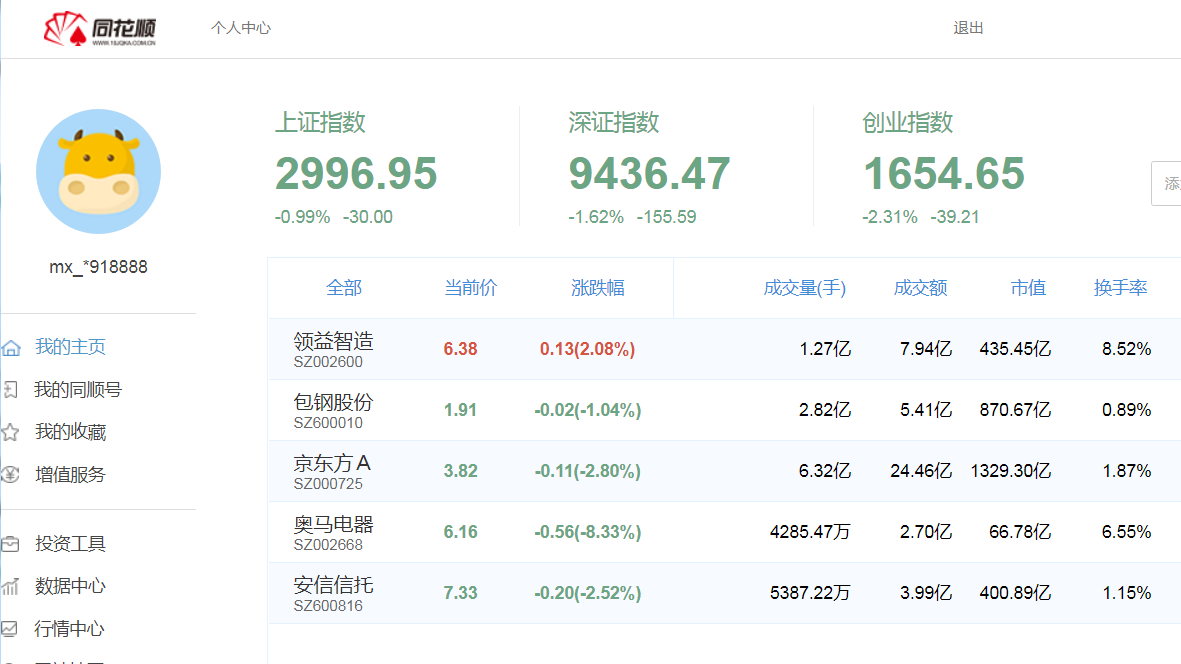Click the 深证指数 title
This screenshot has height=664, width=1181.
pos(614,122)
